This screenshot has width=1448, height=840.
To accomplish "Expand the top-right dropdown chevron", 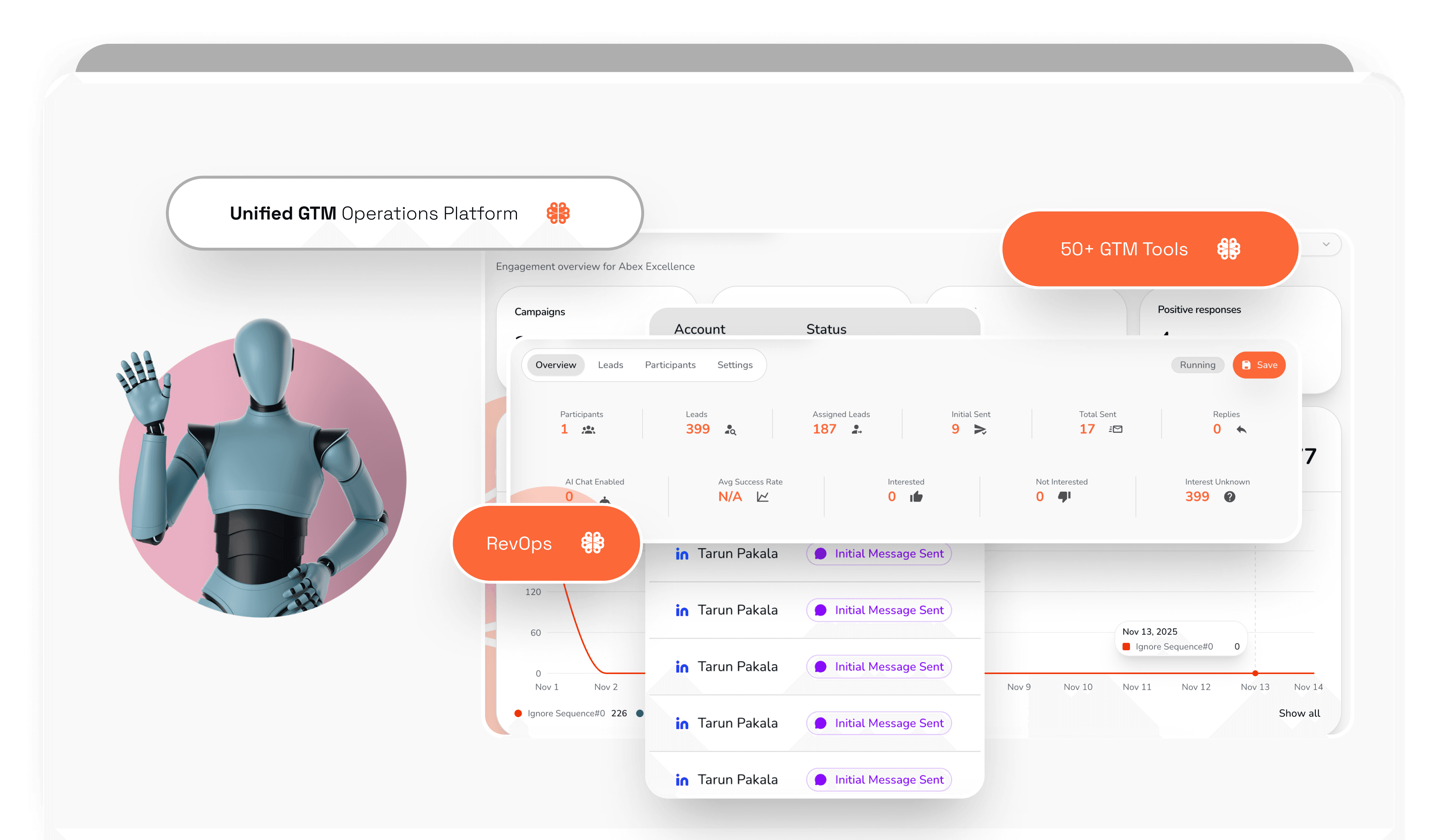I will (1325, 244).
